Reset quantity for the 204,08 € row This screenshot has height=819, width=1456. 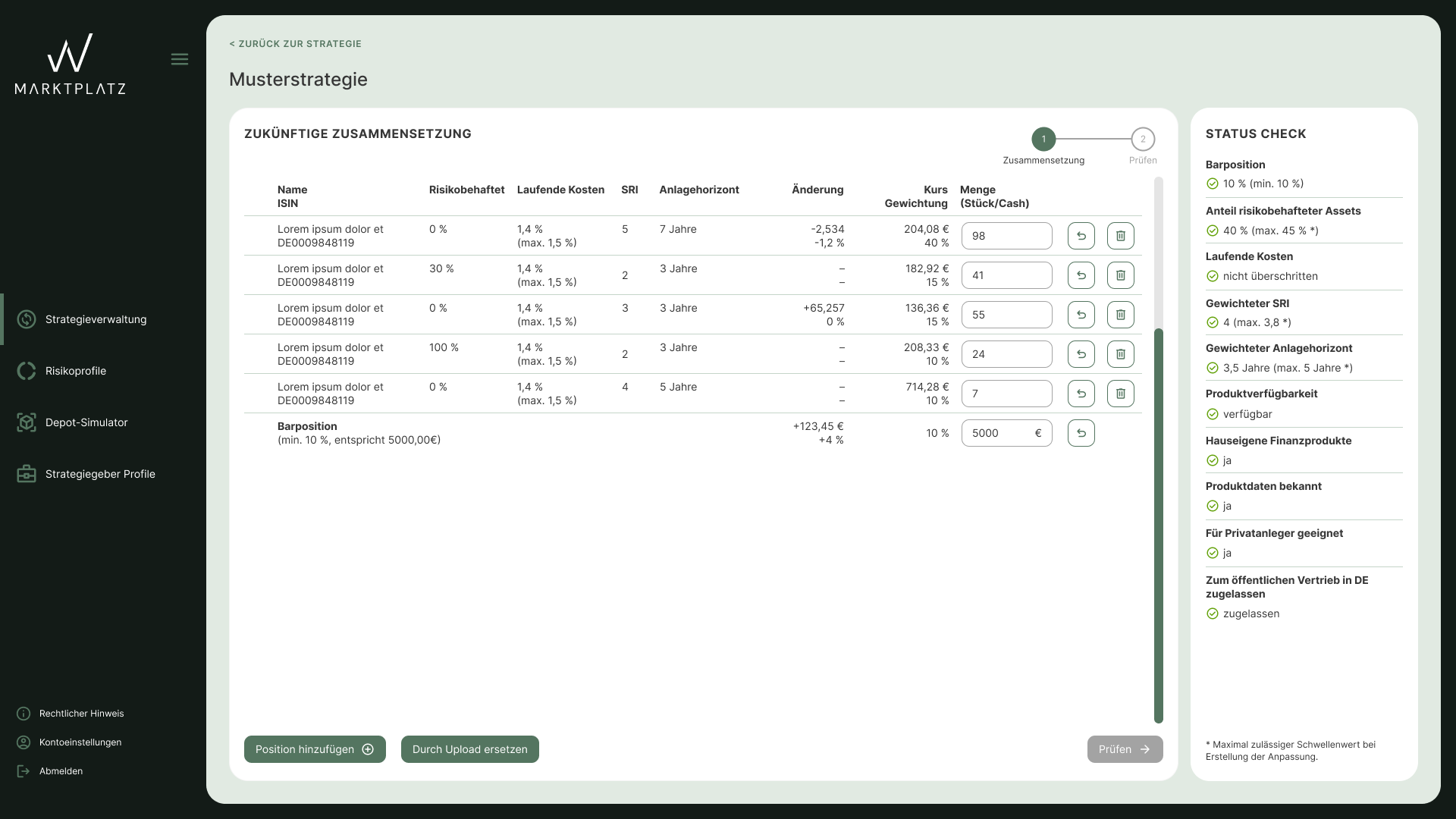click(1081, 236)
